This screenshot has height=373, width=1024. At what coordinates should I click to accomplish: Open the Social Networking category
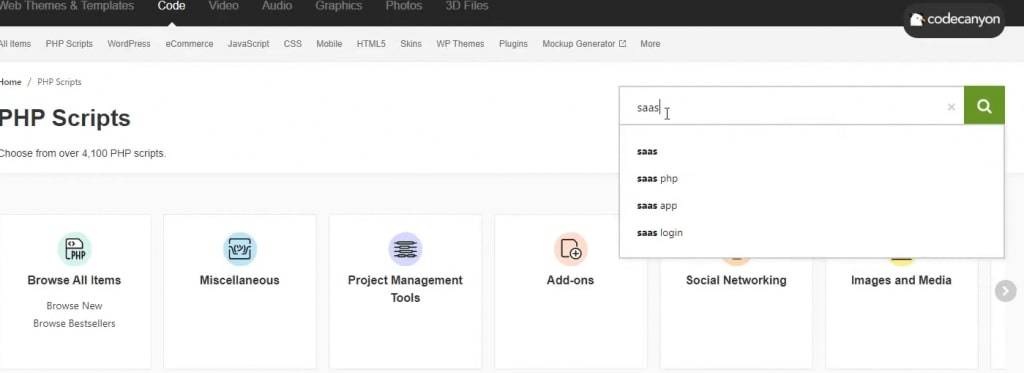click(x=736, y=280)
